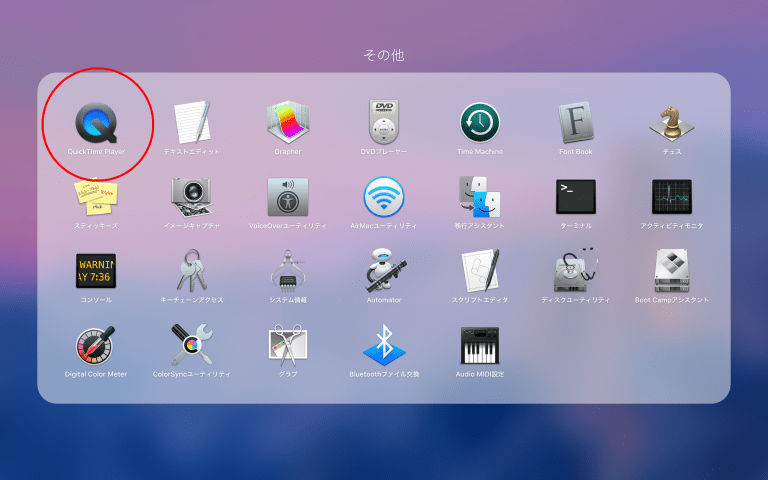
Task: Open the チェス chess app
Action: [x=672, y=122]
